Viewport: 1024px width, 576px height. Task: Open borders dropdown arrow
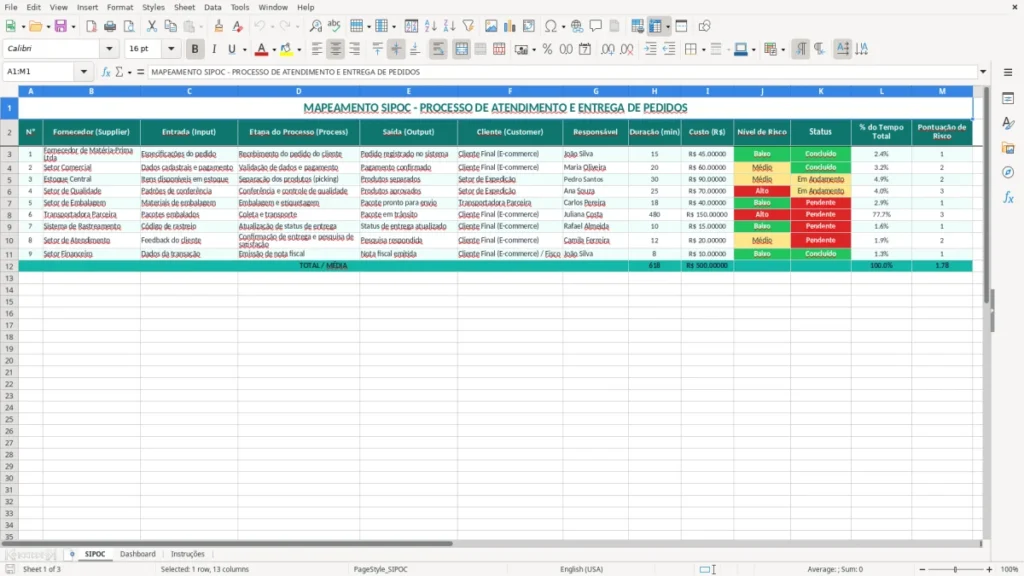coord(703,50)
